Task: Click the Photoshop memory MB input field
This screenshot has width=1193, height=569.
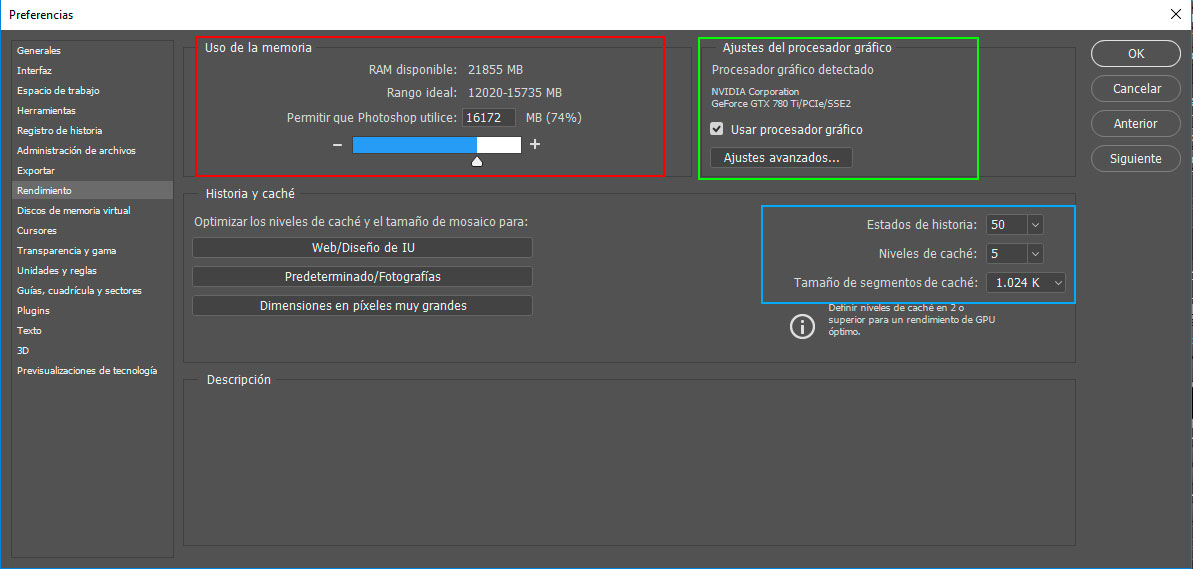Action: 489,118
